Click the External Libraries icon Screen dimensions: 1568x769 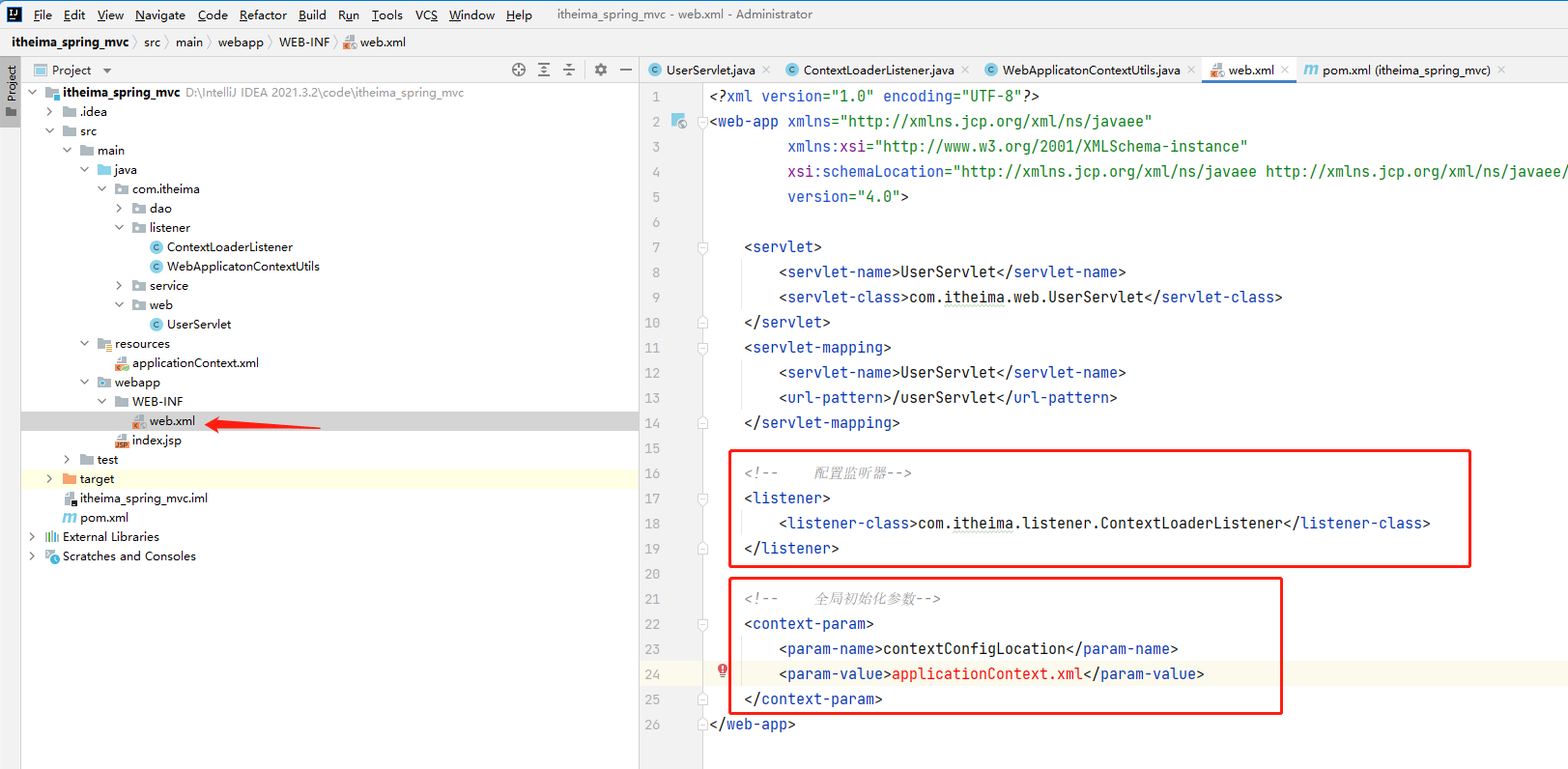coord(52,537)
